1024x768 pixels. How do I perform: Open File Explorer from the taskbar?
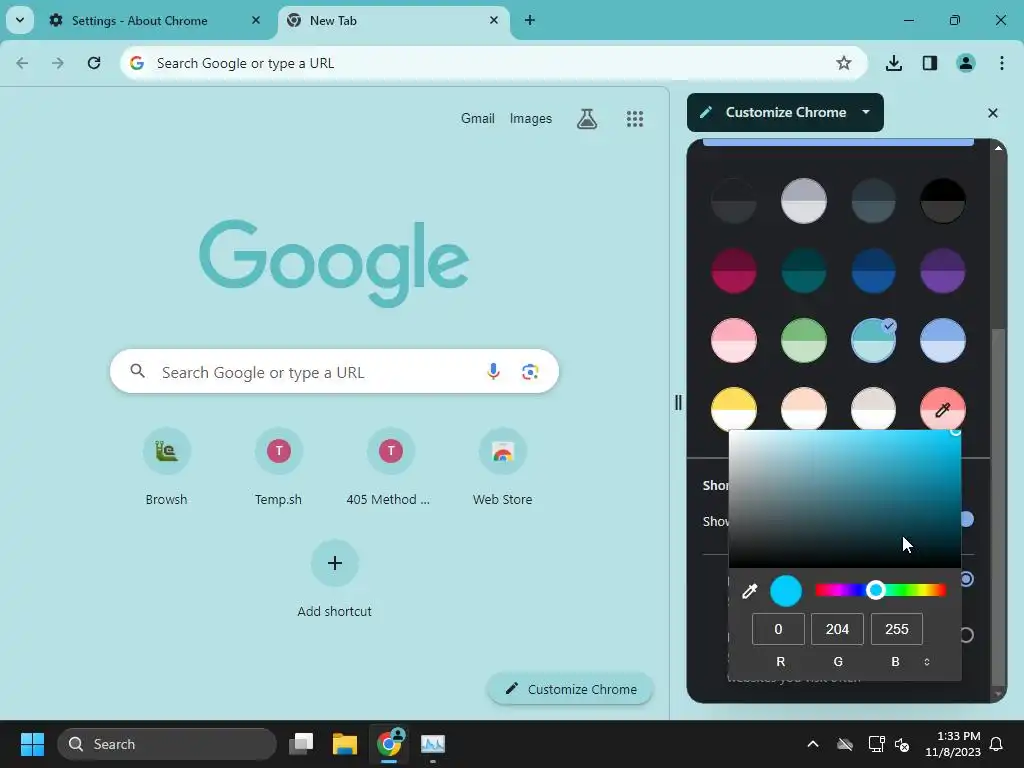pos(345,744)
